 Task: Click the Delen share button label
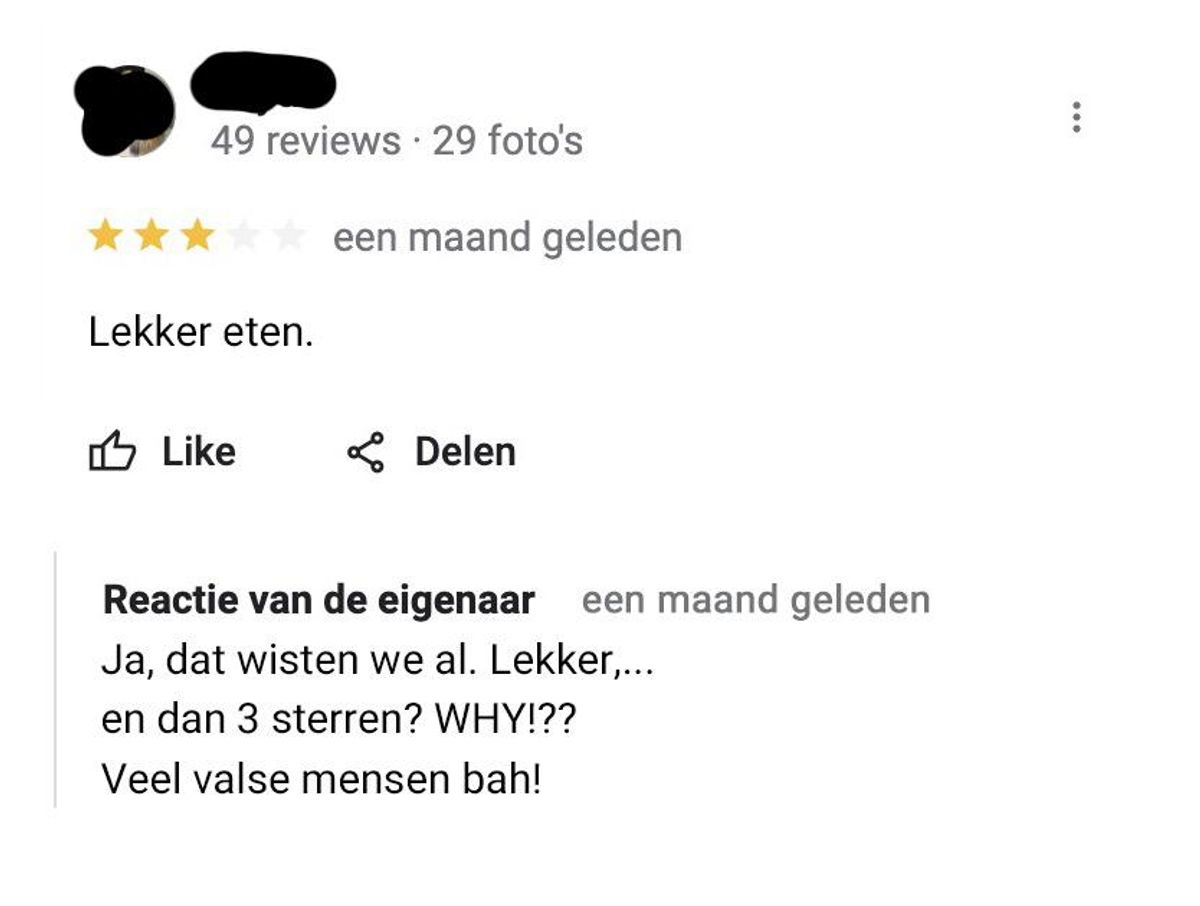pyautogui.click(x=465, y=452)
